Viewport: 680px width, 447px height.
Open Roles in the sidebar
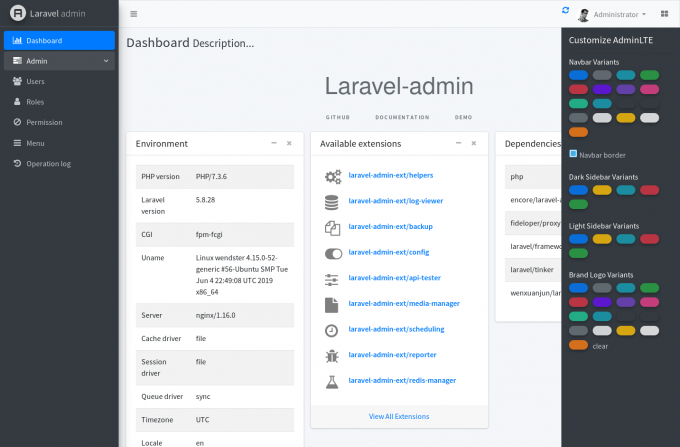[59, 102]
